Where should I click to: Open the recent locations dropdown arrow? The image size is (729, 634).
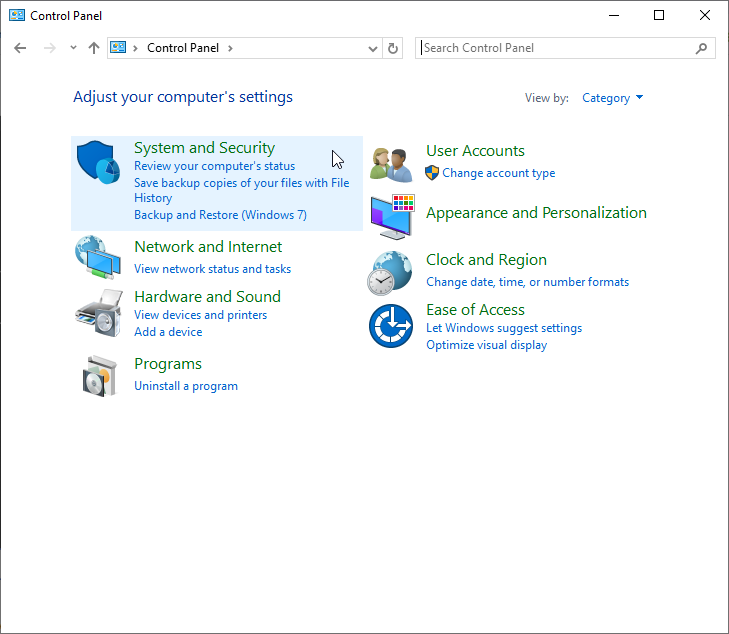point(73,47)
